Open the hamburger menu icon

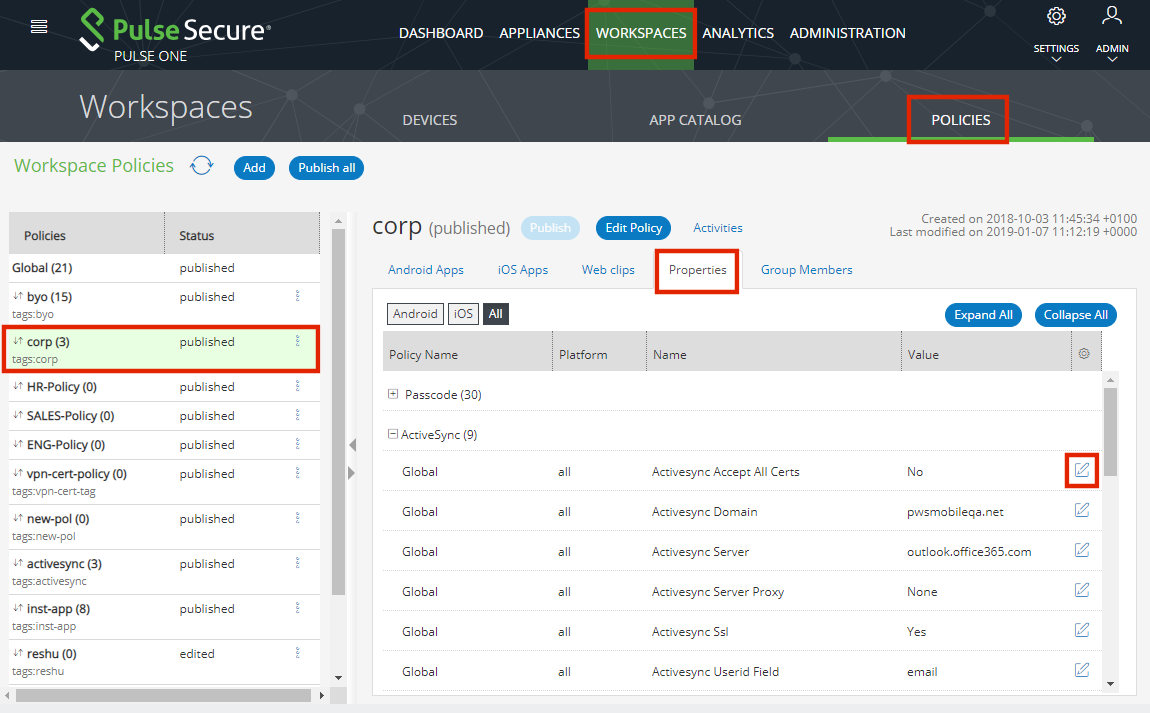coord(39,27)
